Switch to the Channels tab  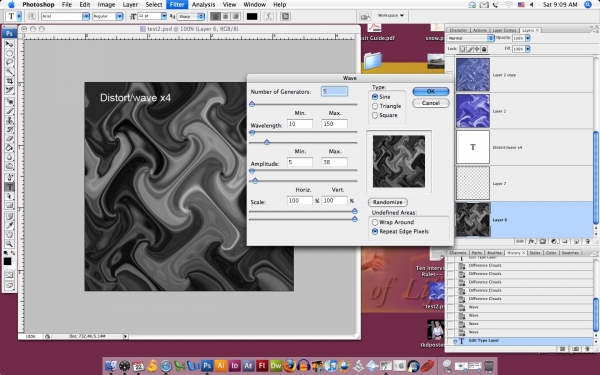[458, 253]
